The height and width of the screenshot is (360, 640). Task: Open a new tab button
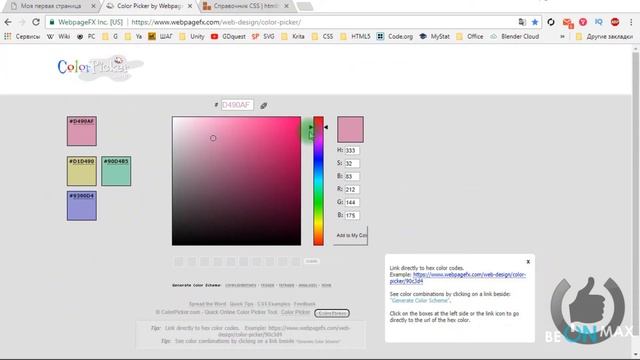[x=304, y=6]
